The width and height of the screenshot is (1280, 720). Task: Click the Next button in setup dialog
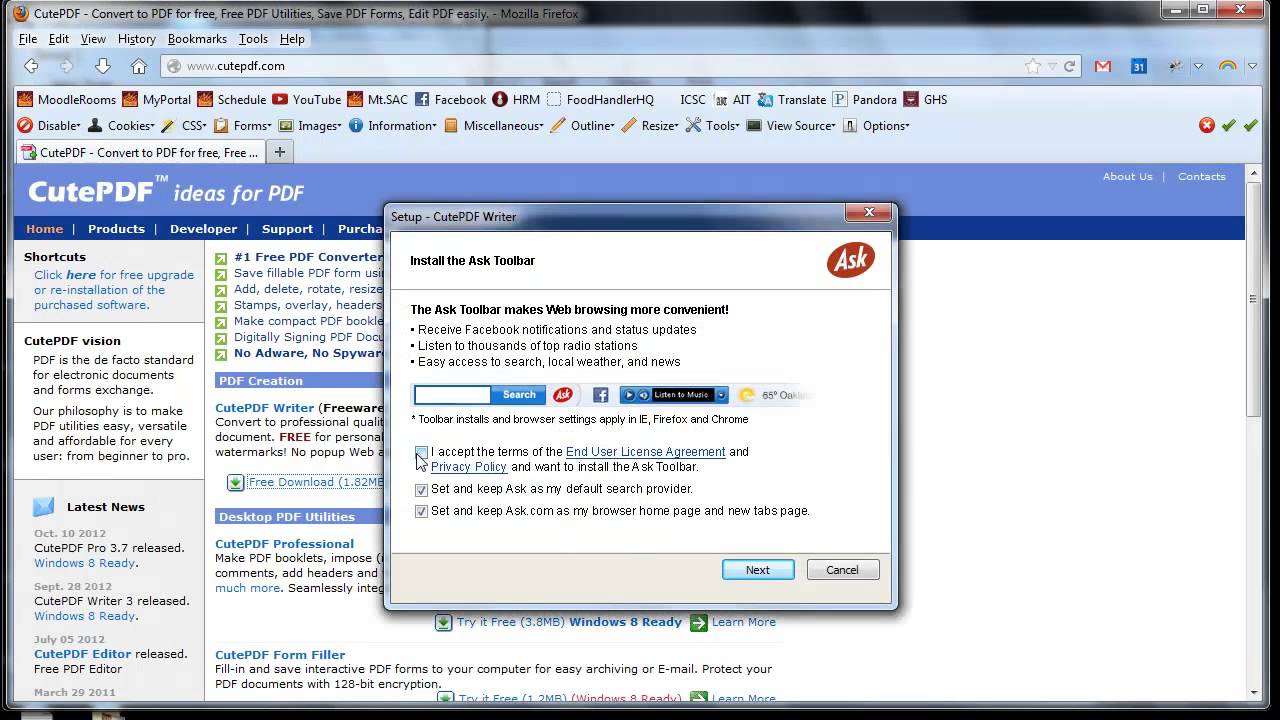(x=758, y=570)
